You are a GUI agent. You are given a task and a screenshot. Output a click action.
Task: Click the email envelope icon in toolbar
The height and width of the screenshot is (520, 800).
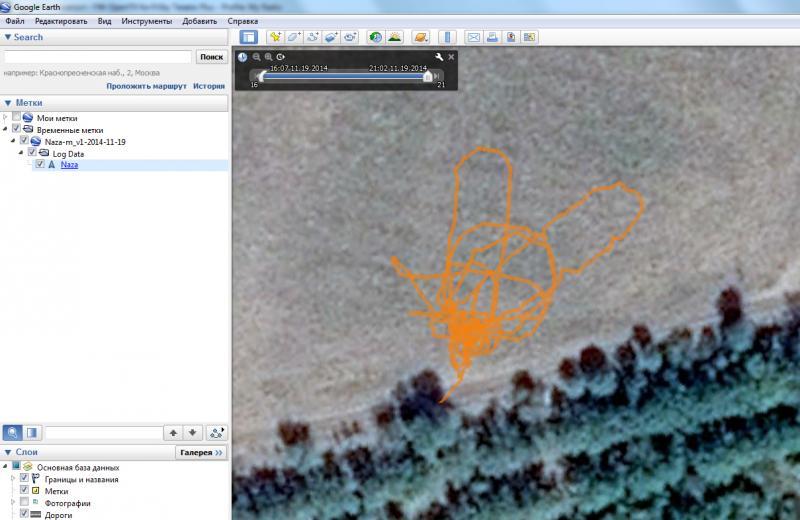click(473, 37)
